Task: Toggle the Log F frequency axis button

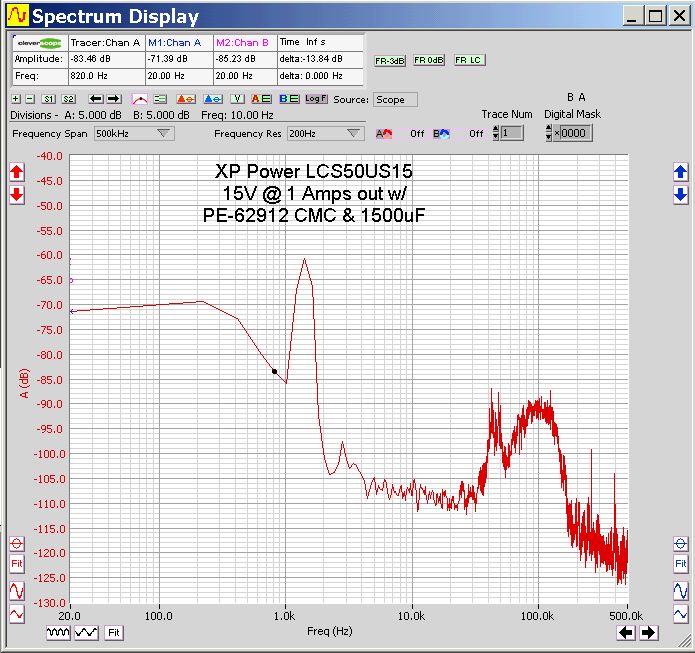Action: [x=316, y=99]
